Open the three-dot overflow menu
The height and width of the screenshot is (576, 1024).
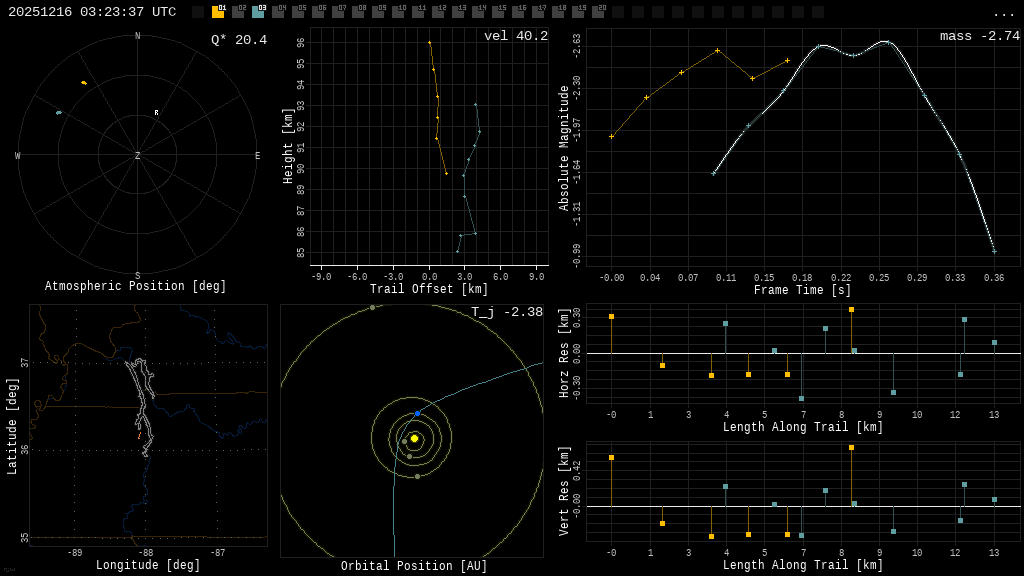click(1003, 13)
